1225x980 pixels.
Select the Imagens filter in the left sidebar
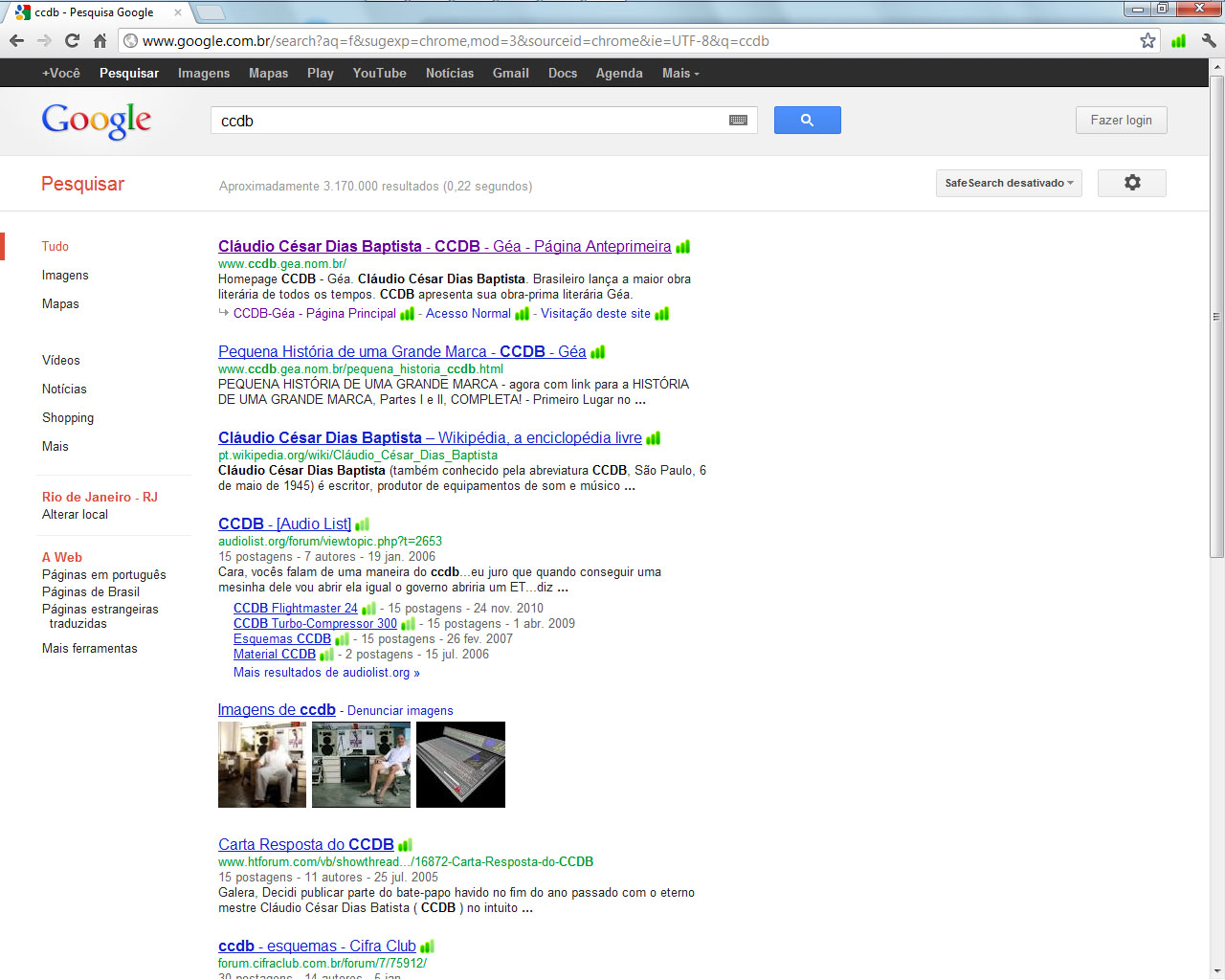click(65, 275)
